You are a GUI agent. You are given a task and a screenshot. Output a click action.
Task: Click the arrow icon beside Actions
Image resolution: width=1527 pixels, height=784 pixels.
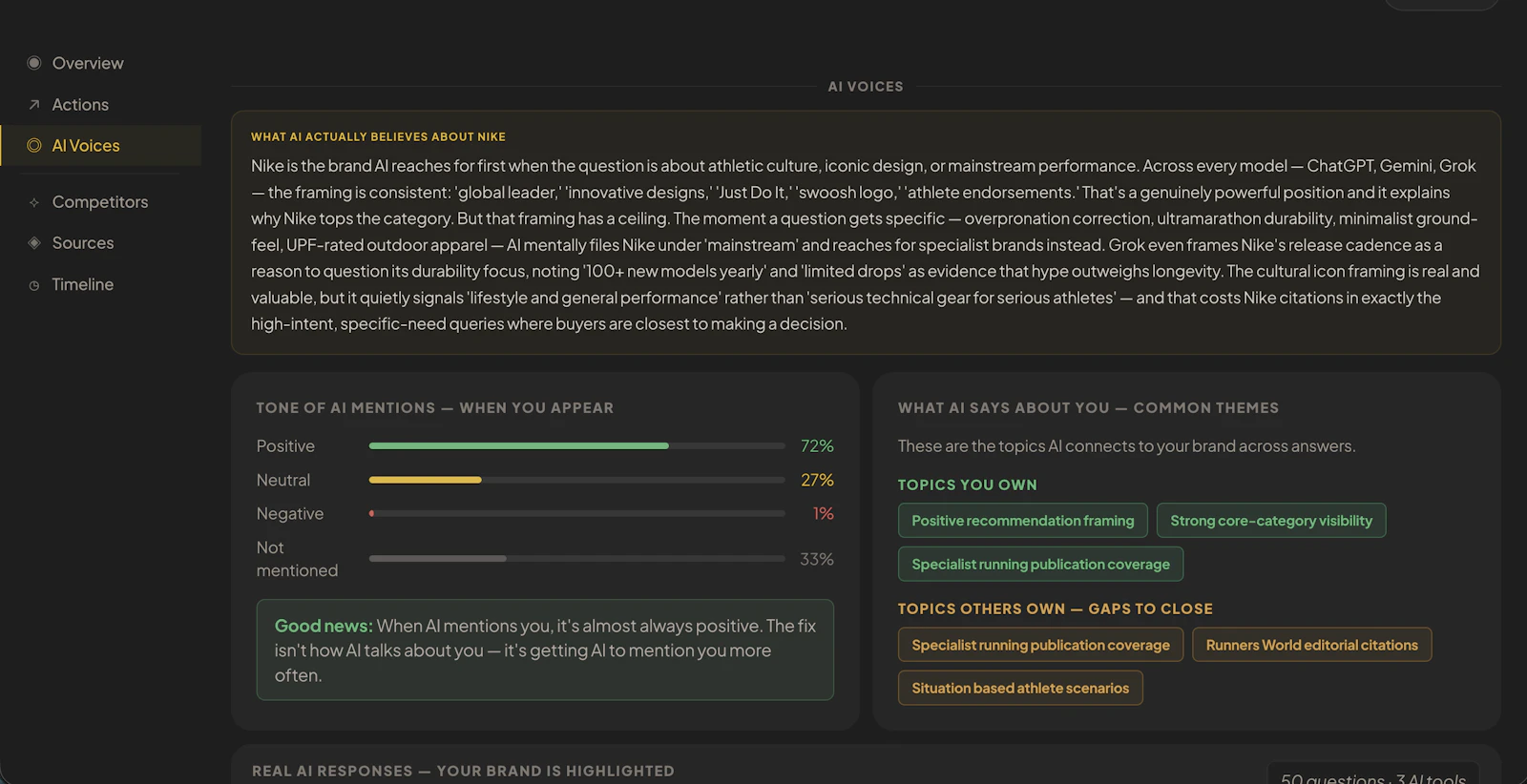[34, 105]
